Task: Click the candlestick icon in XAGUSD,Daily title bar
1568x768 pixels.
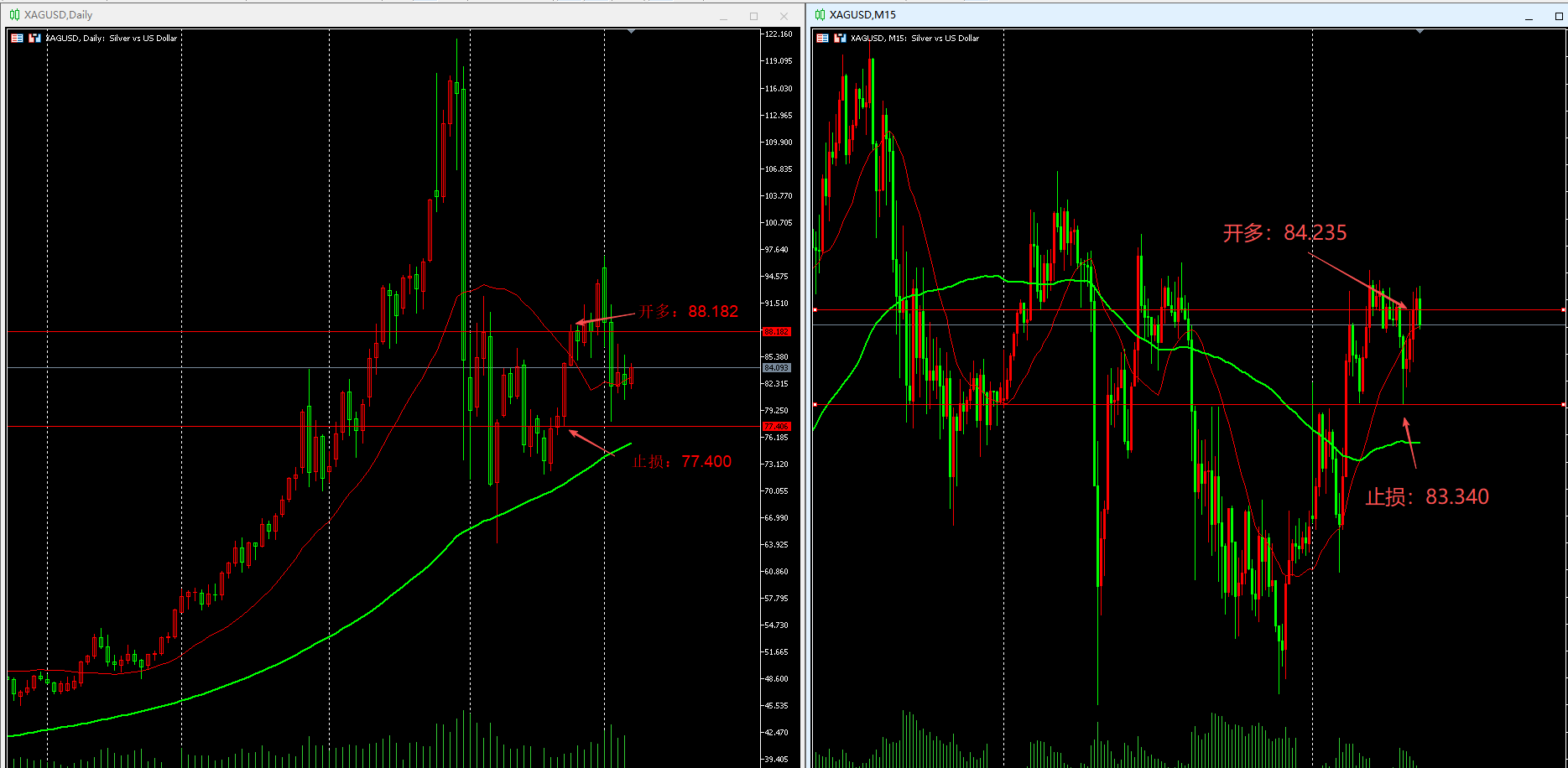Action: click(x=14, y=15)
